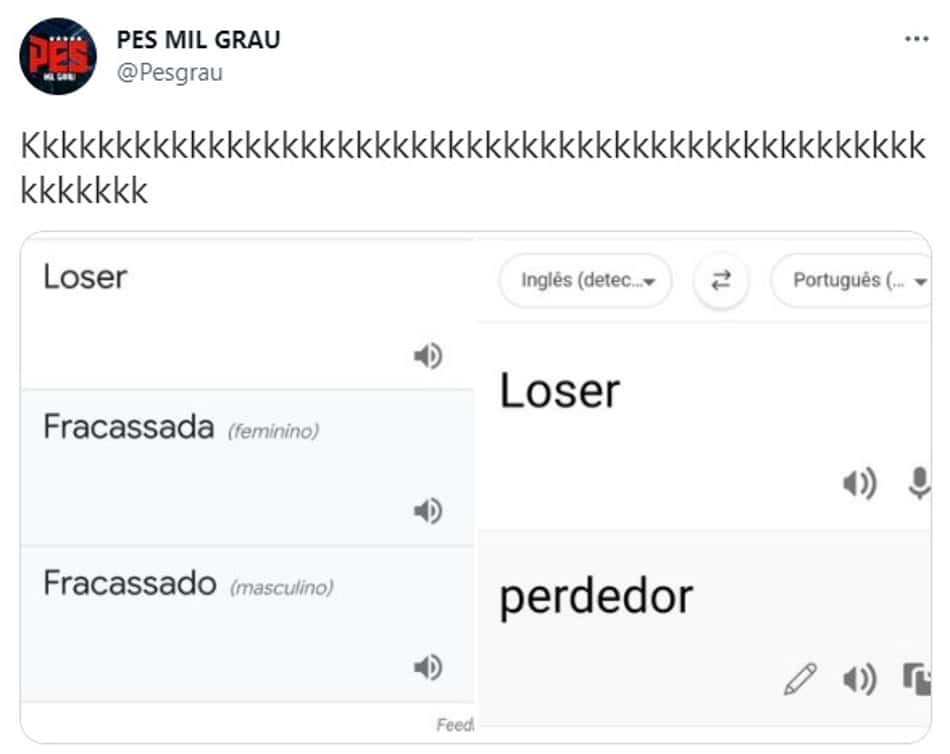The image size is (950, 754).
Task: Open the Português target language dropdown
Action: point(851,281)
